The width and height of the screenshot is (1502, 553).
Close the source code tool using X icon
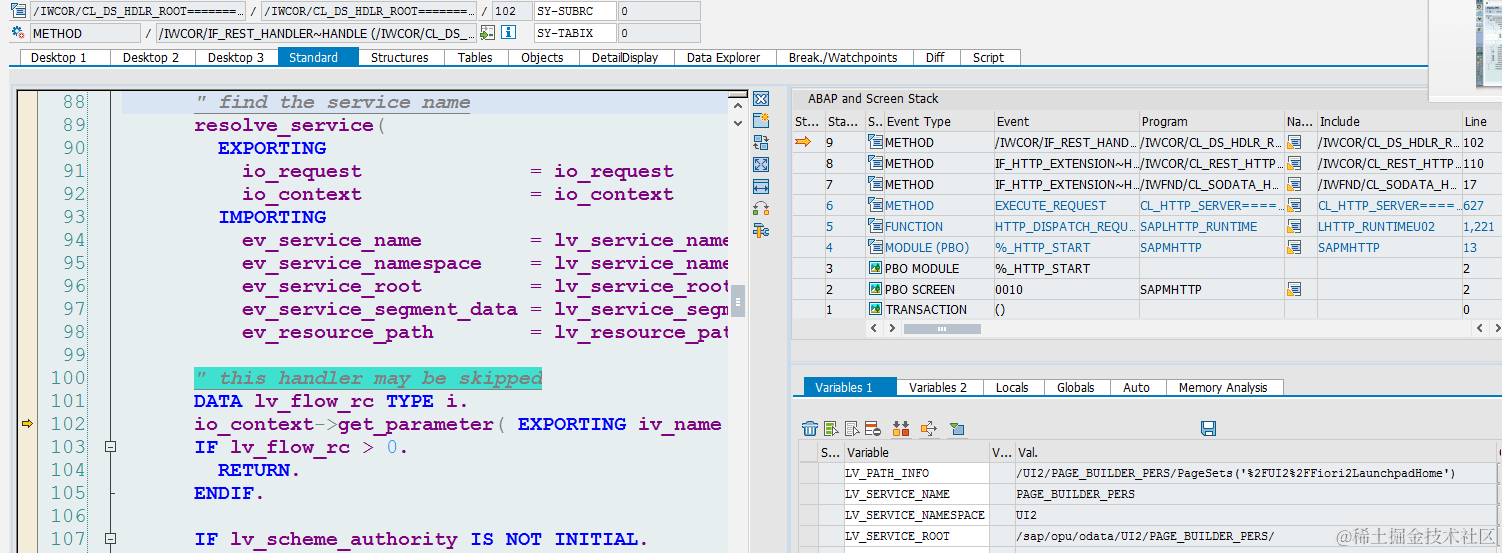(x=761, y=99)
